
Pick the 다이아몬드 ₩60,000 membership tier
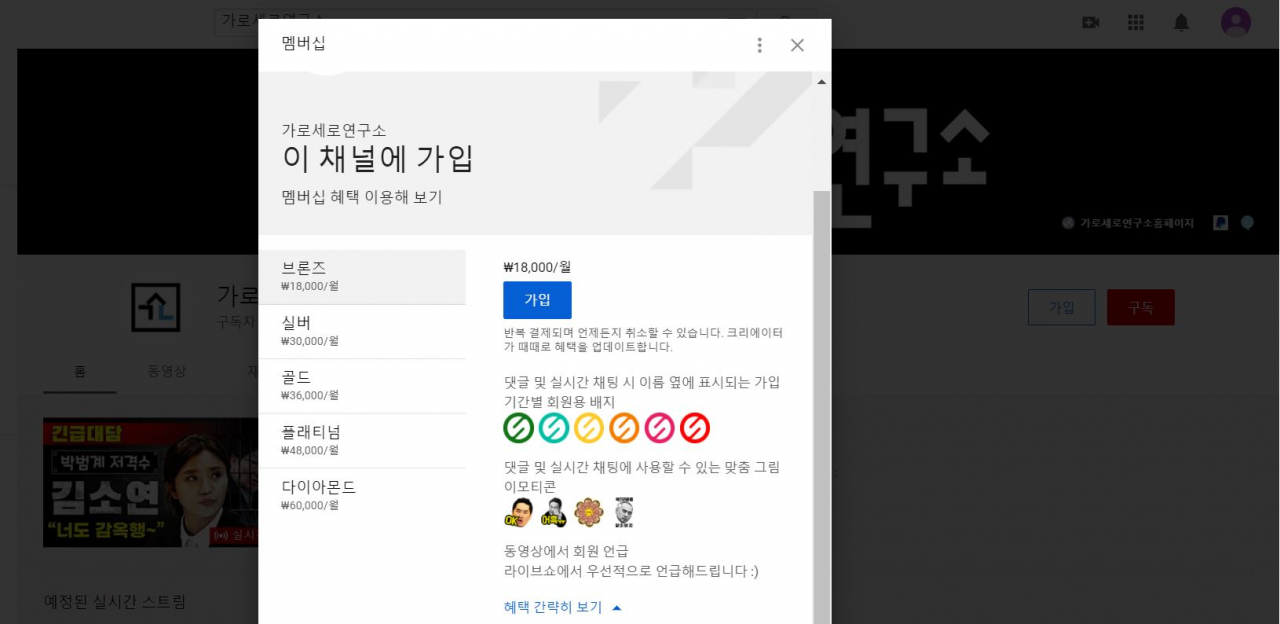pos(362,496)
